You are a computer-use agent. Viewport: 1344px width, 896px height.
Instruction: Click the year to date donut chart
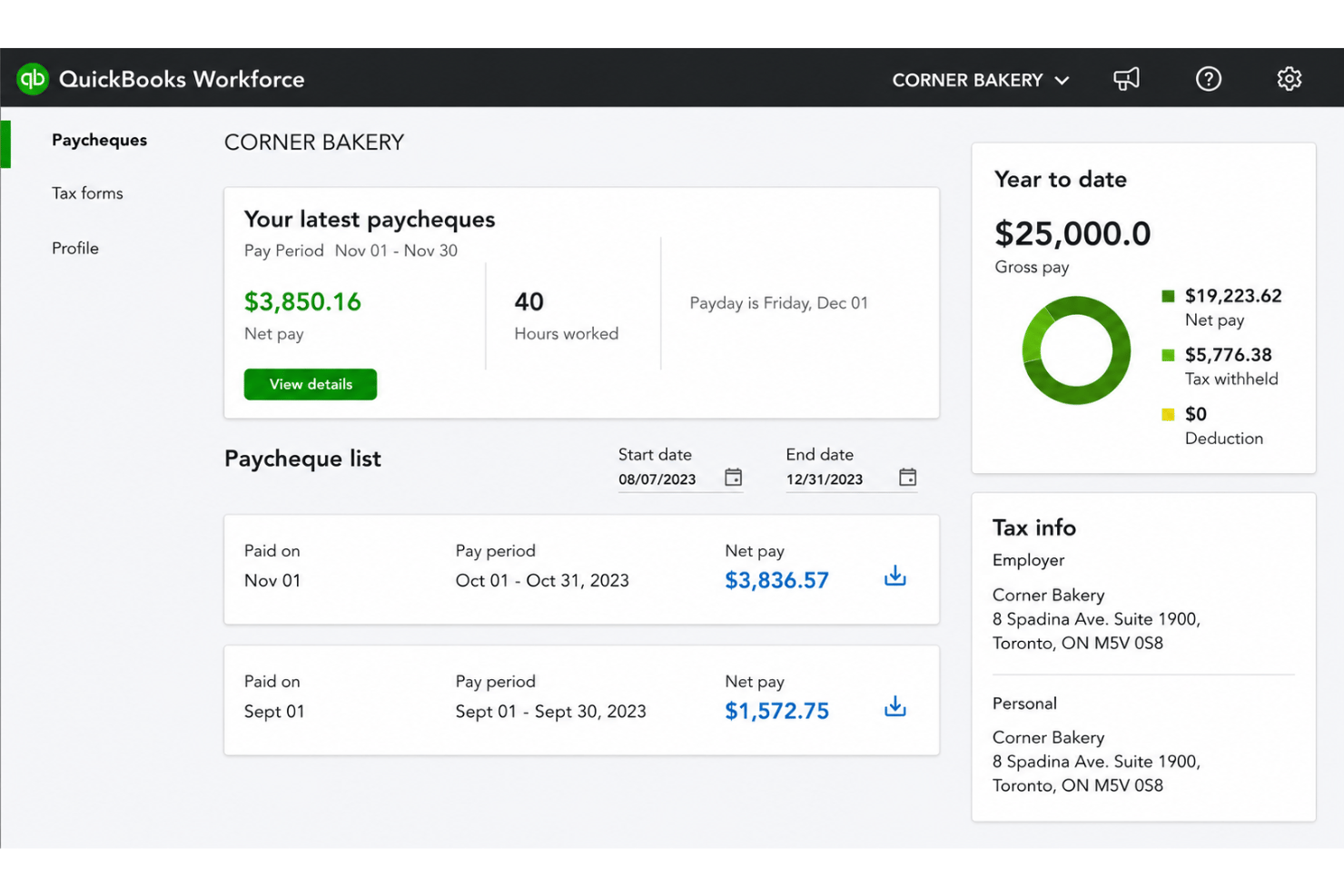click(1076, 350)
